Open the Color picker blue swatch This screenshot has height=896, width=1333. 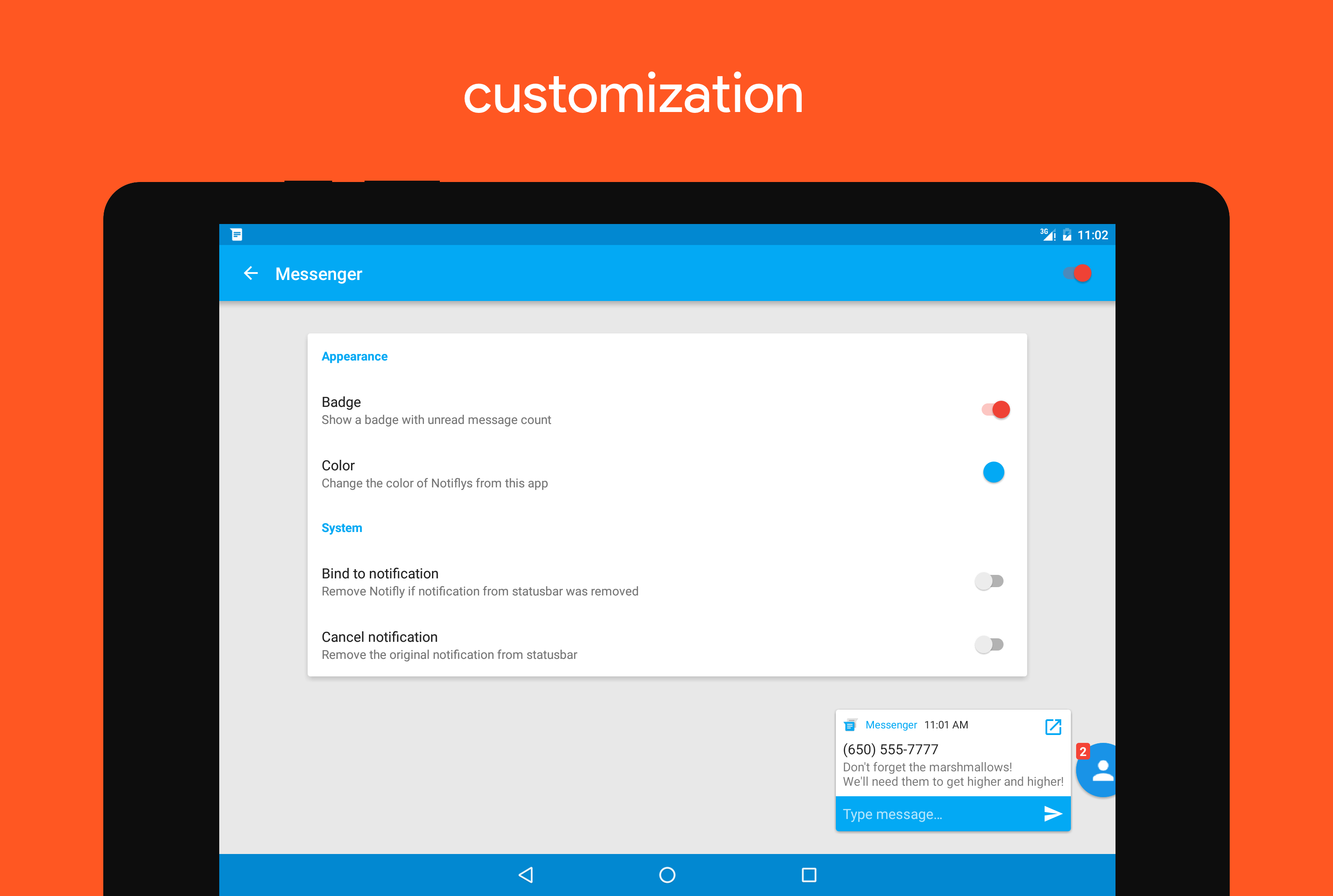click(x=993, y=472)
